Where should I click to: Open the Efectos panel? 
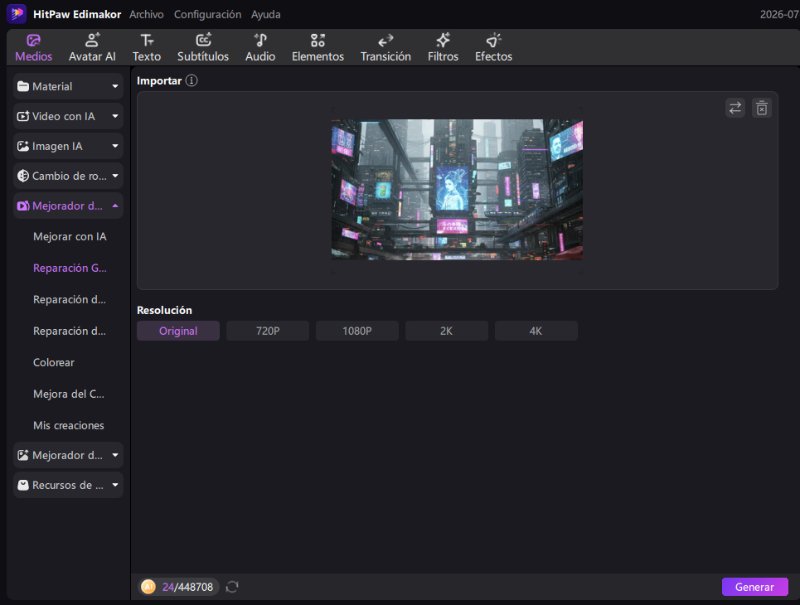493,47
